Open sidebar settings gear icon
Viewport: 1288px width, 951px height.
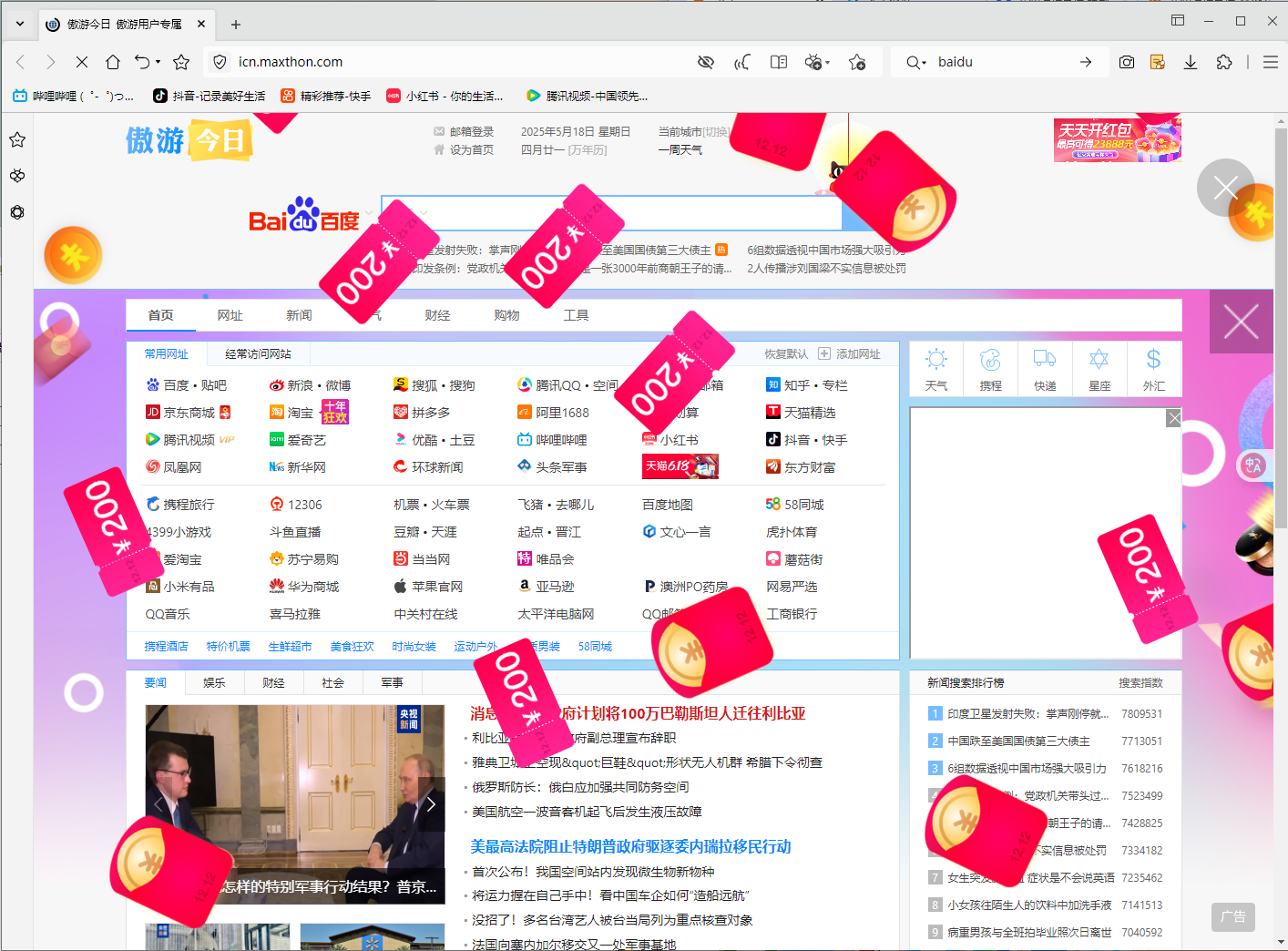pyautogui.click(x=17, y=212)
